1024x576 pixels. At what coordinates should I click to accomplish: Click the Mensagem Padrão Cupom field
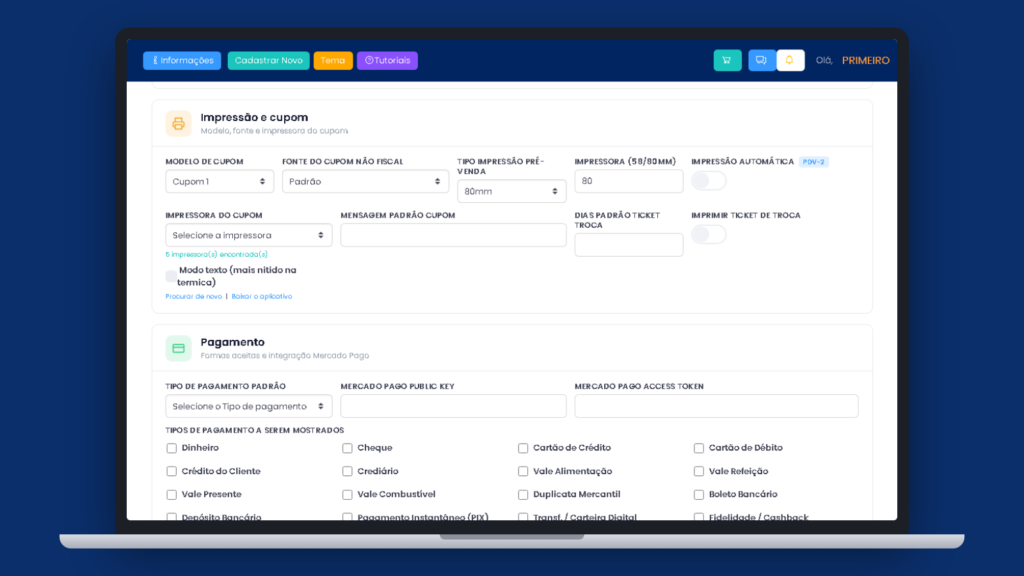(x=453, y=235)
